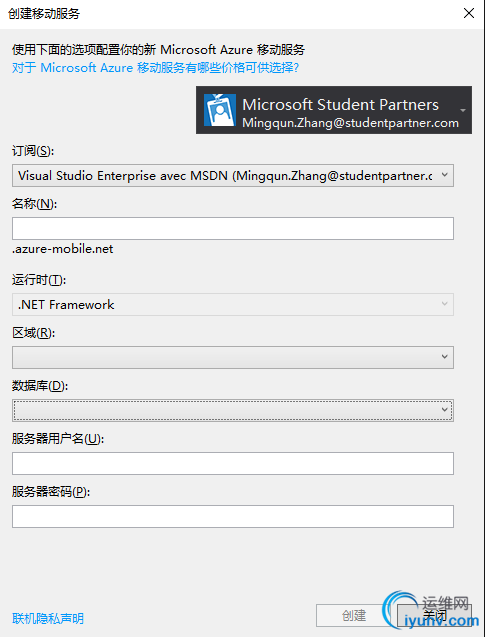The height and width of the screenshot is (637, 485).
Task: Open the 订阅 subscription dropdown
Action: pos(233,176)
